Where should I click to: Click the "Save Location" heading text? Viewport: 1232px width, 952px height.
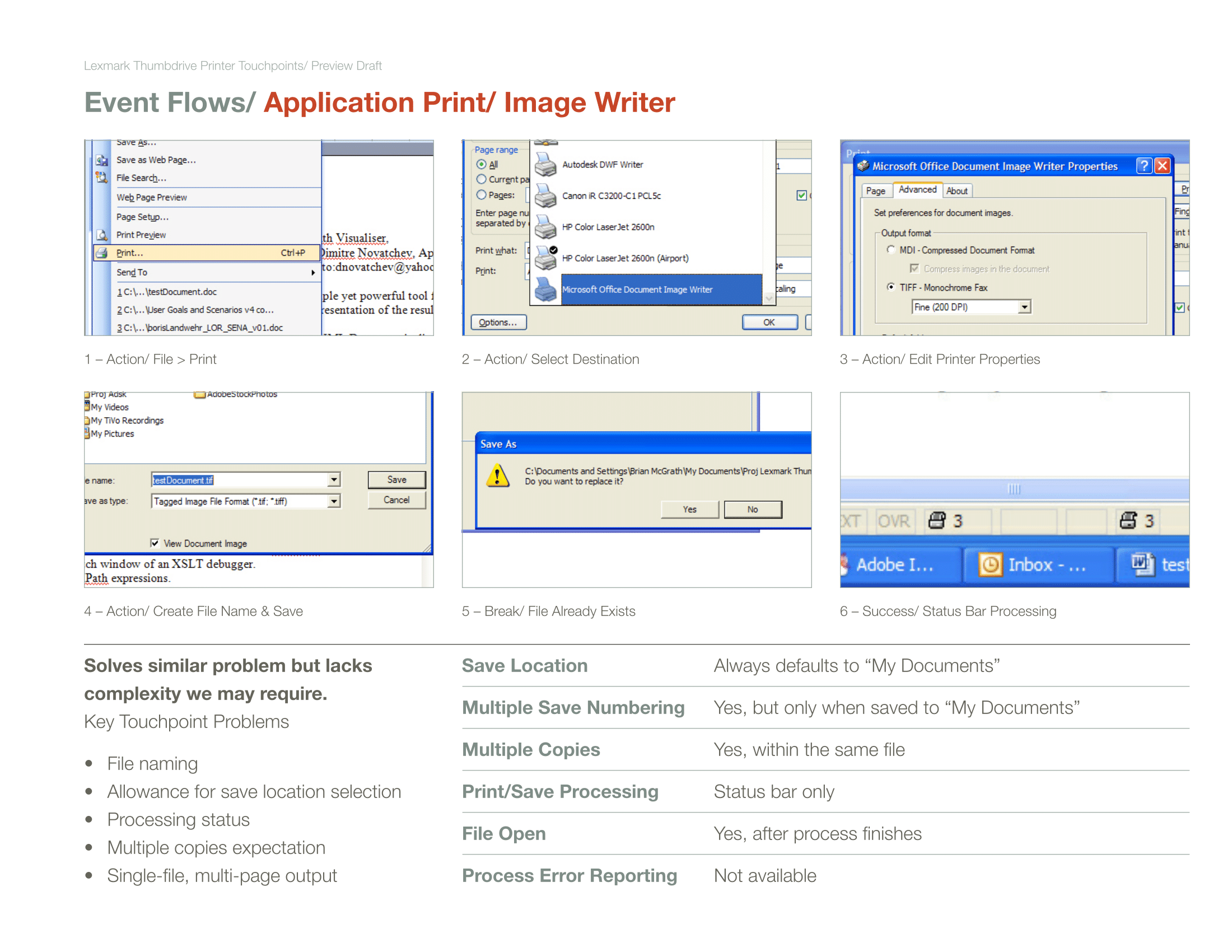(x=525, y=666)
